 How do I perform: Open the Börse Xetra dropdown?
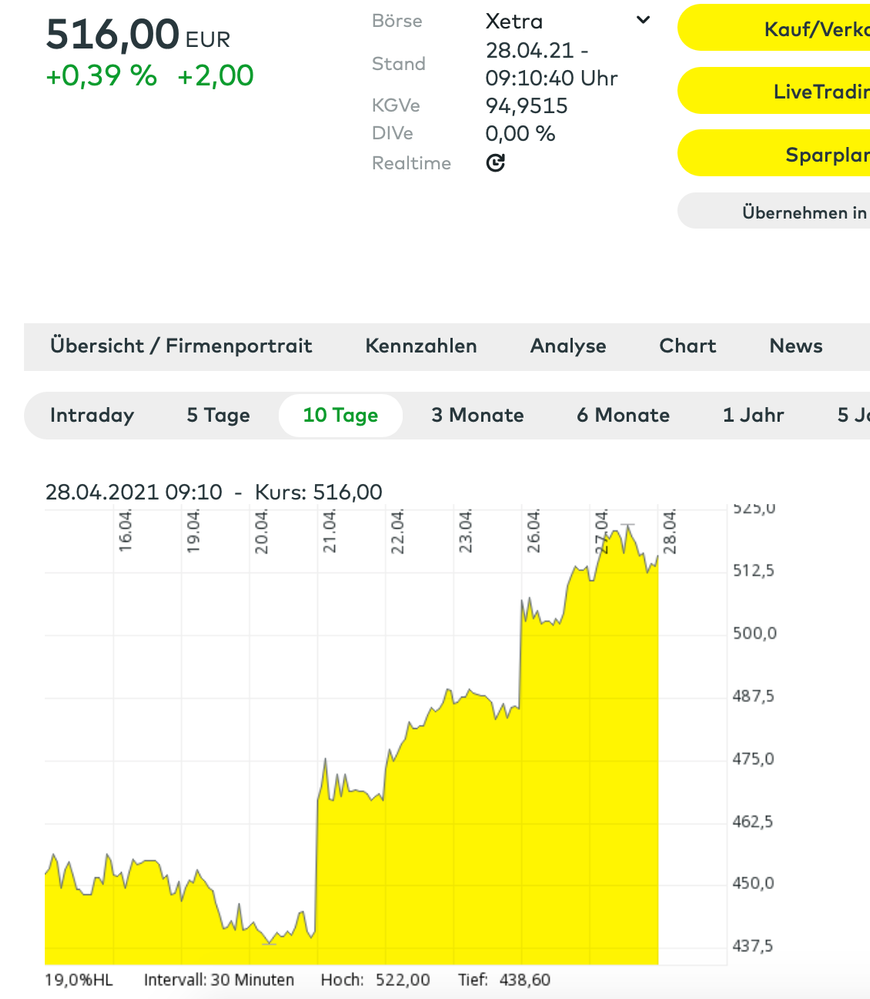pos(643,21)
